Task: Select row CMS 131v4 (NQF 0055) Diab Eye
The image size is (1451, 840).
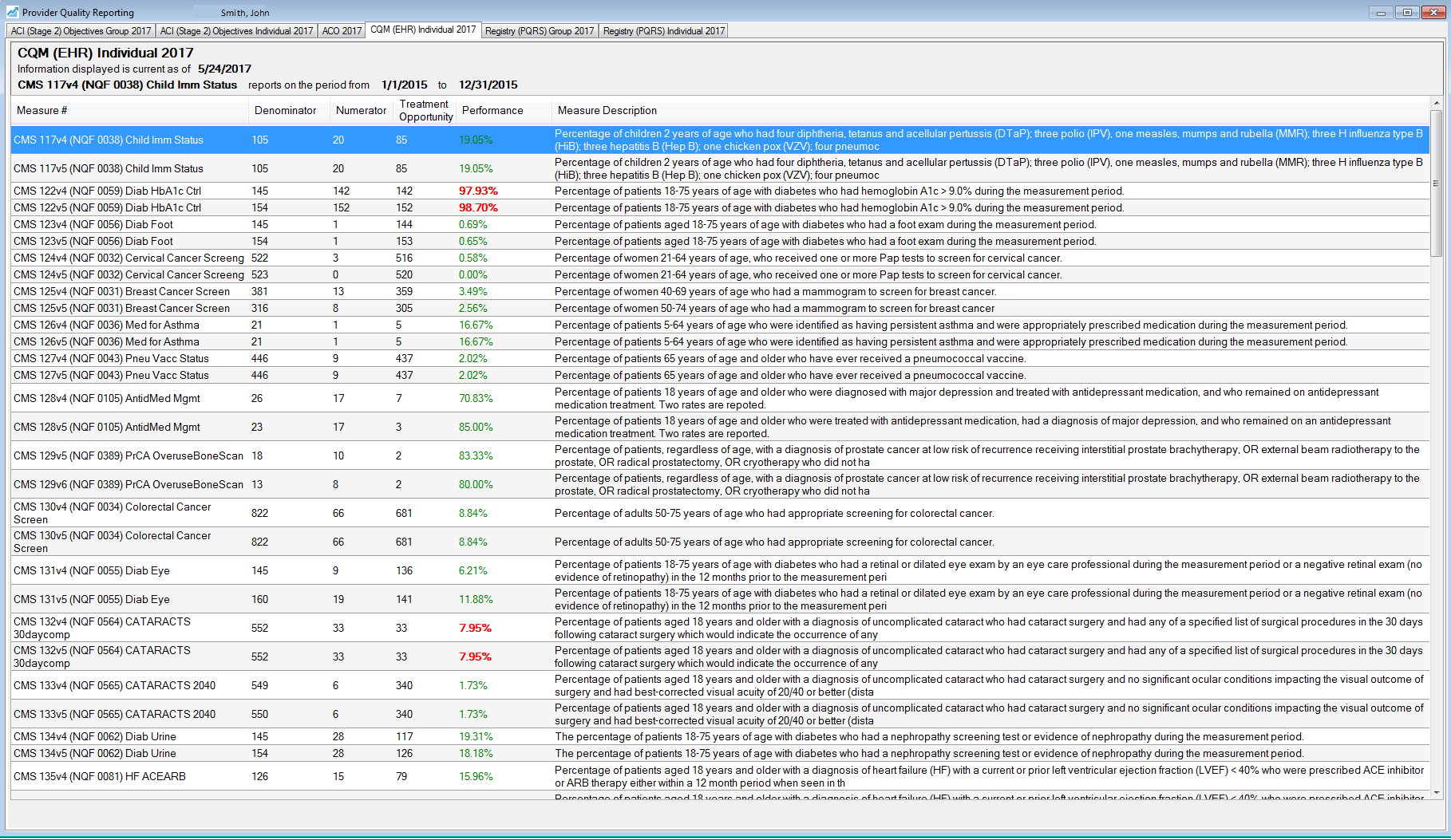Action: tap(720, 570)
